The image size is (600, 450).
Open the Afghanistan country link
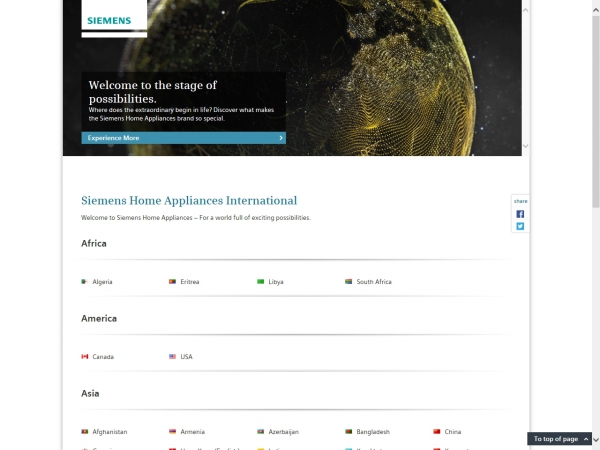(109, 432)
